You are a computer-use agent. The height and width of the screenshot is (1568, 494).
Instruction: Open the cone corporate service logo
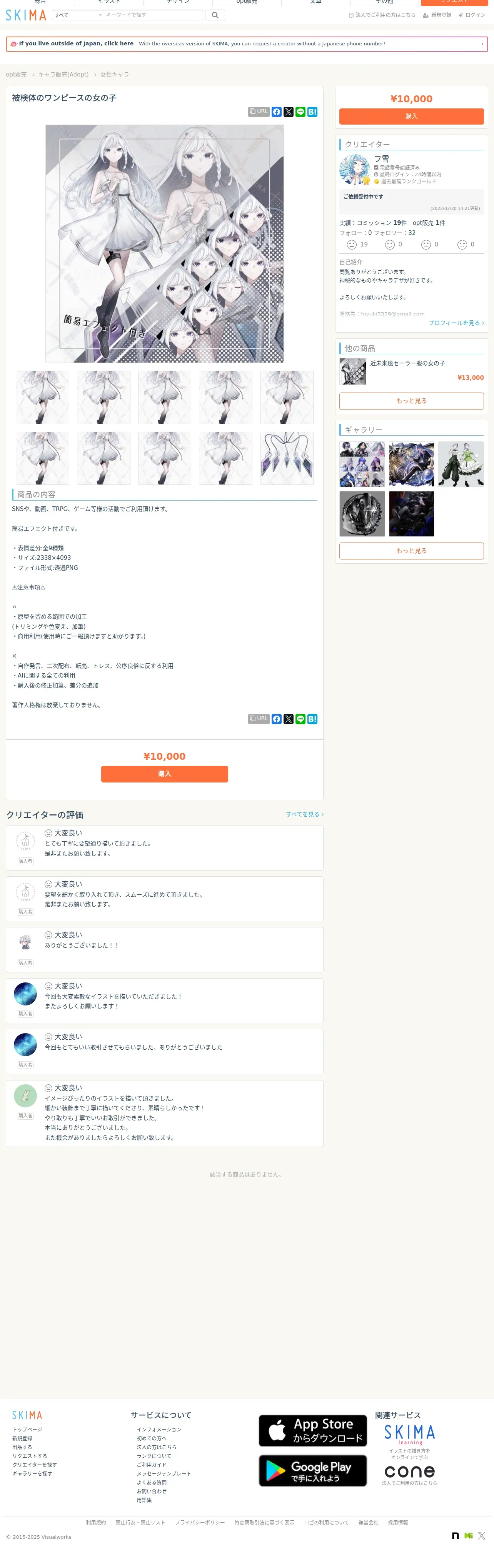coord(409,1471)
